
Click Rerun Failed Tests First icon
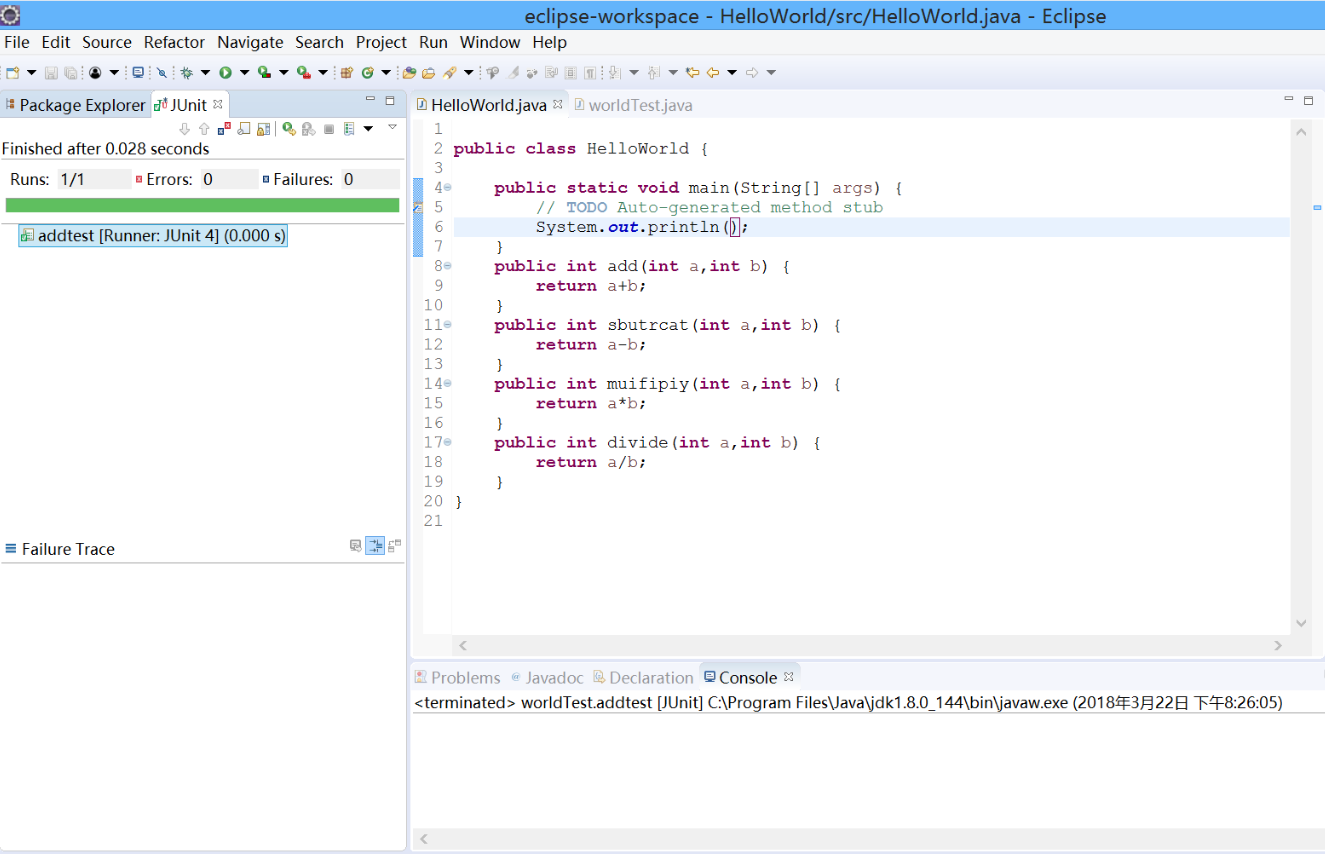click(x=309, y=129)
